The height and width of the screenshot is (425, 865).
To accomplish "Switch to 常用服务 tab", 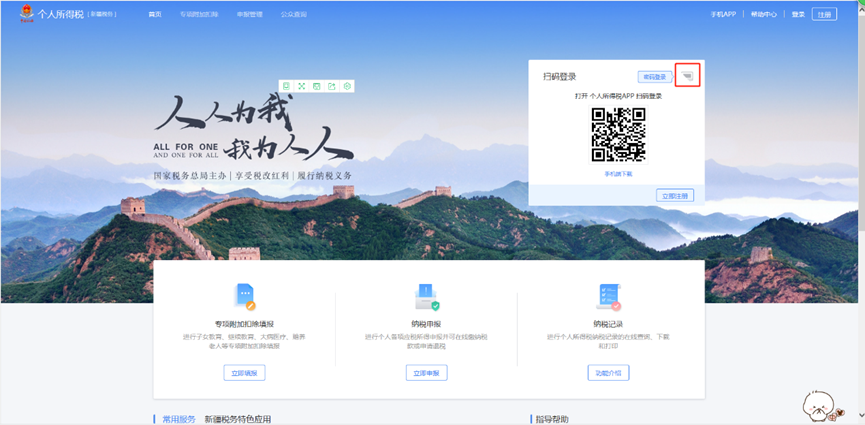I will pos(179,419).
